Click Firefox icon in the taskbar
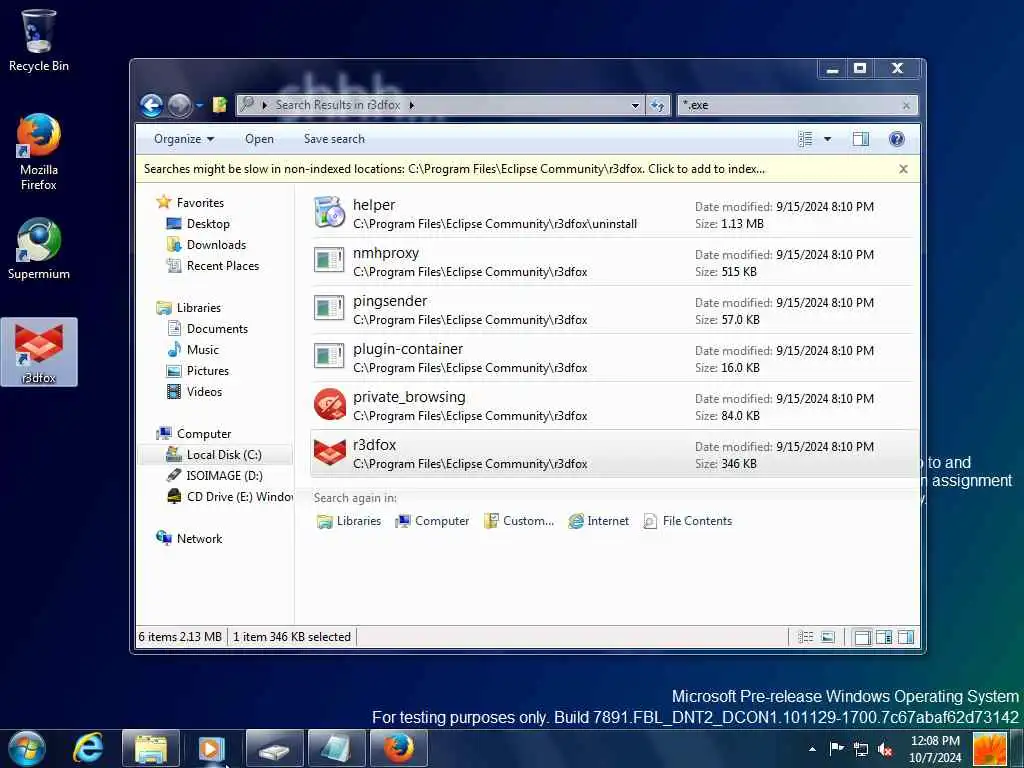Viewport: 1024px width, 768px height. 399,748
